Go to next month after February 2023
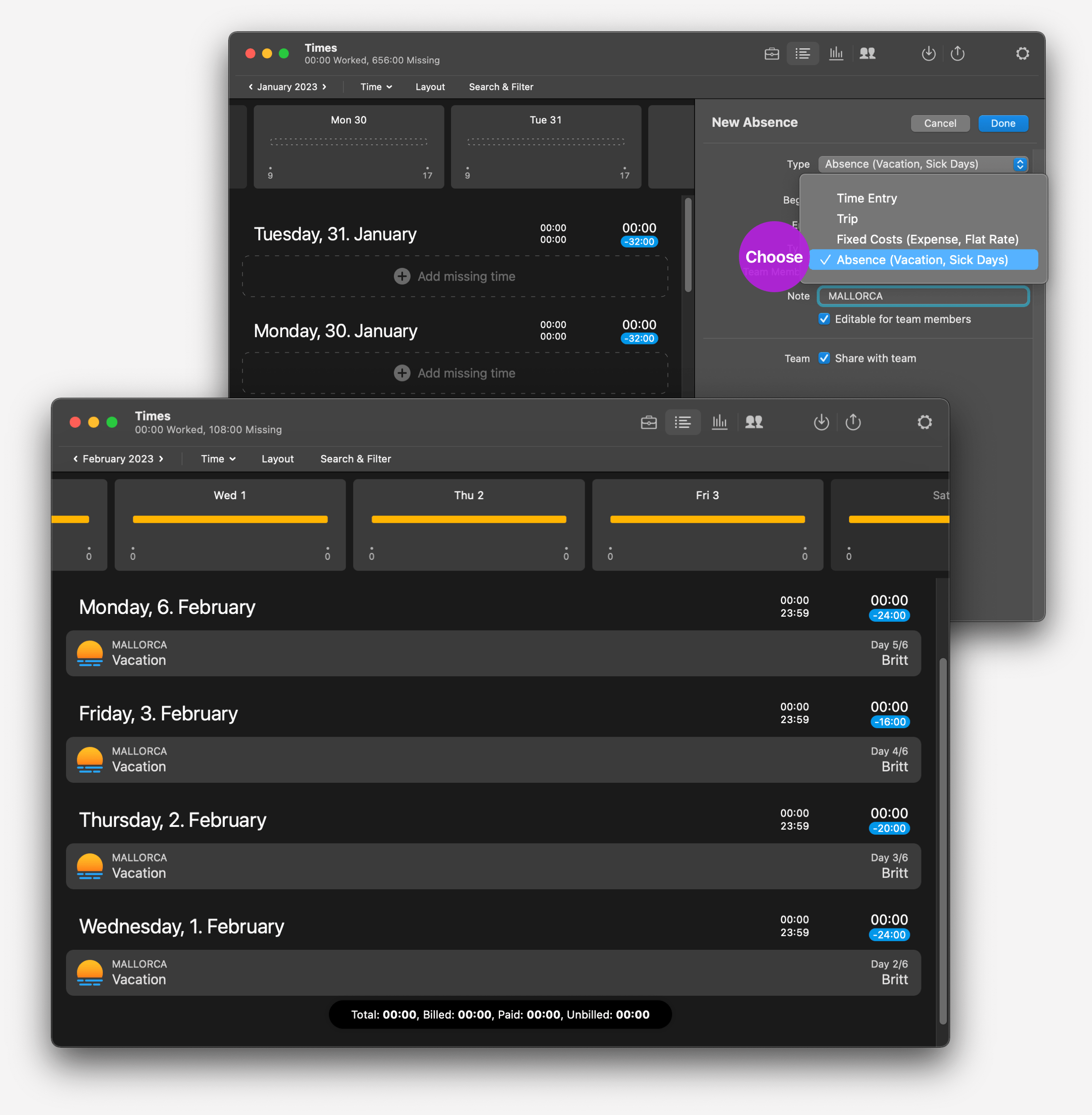1092x1115 pixels. click(x=161, y=459)
